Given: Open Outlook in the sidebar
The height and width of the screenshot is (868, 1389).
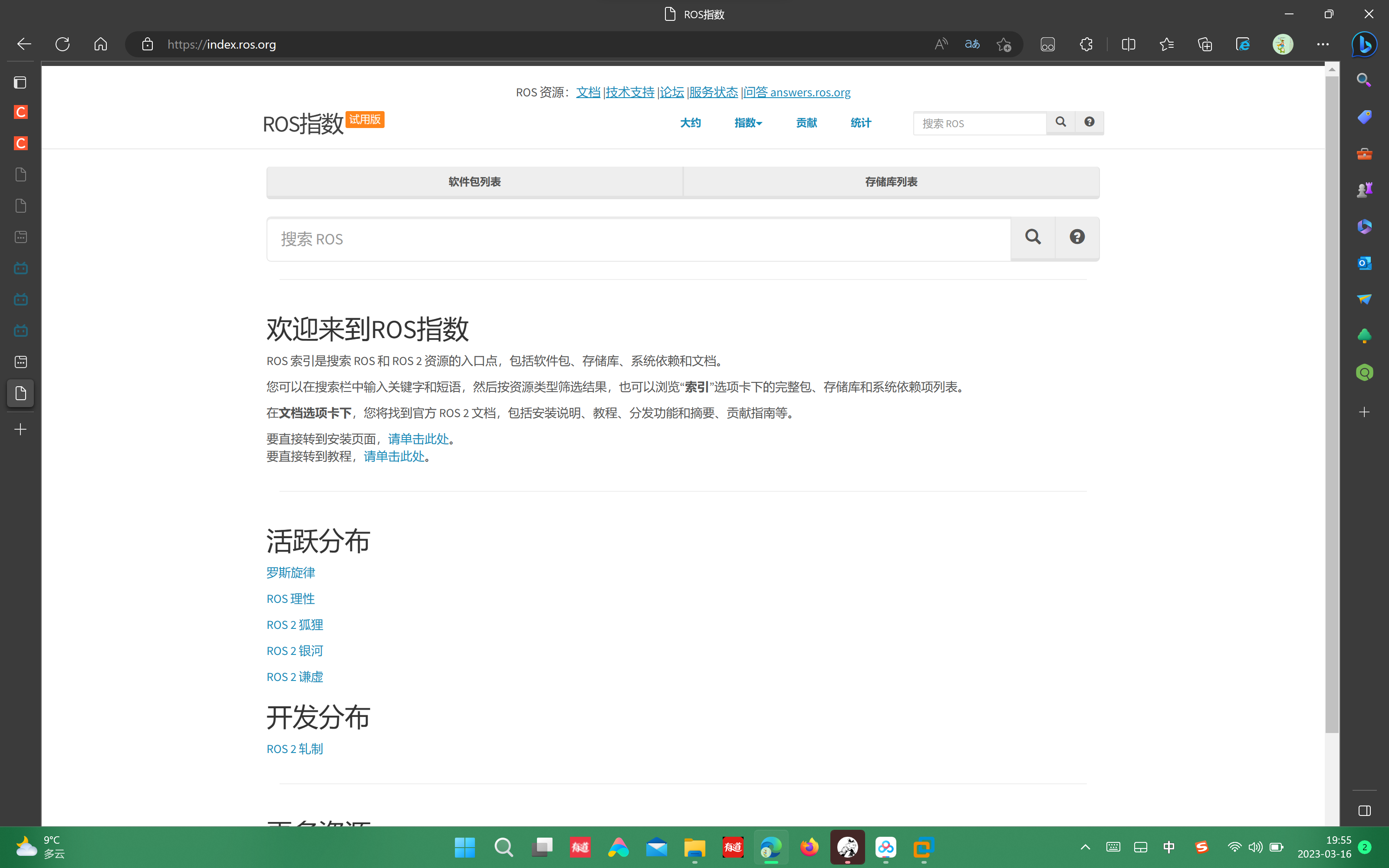Looking at the screenshot, I should [1364, 263].
